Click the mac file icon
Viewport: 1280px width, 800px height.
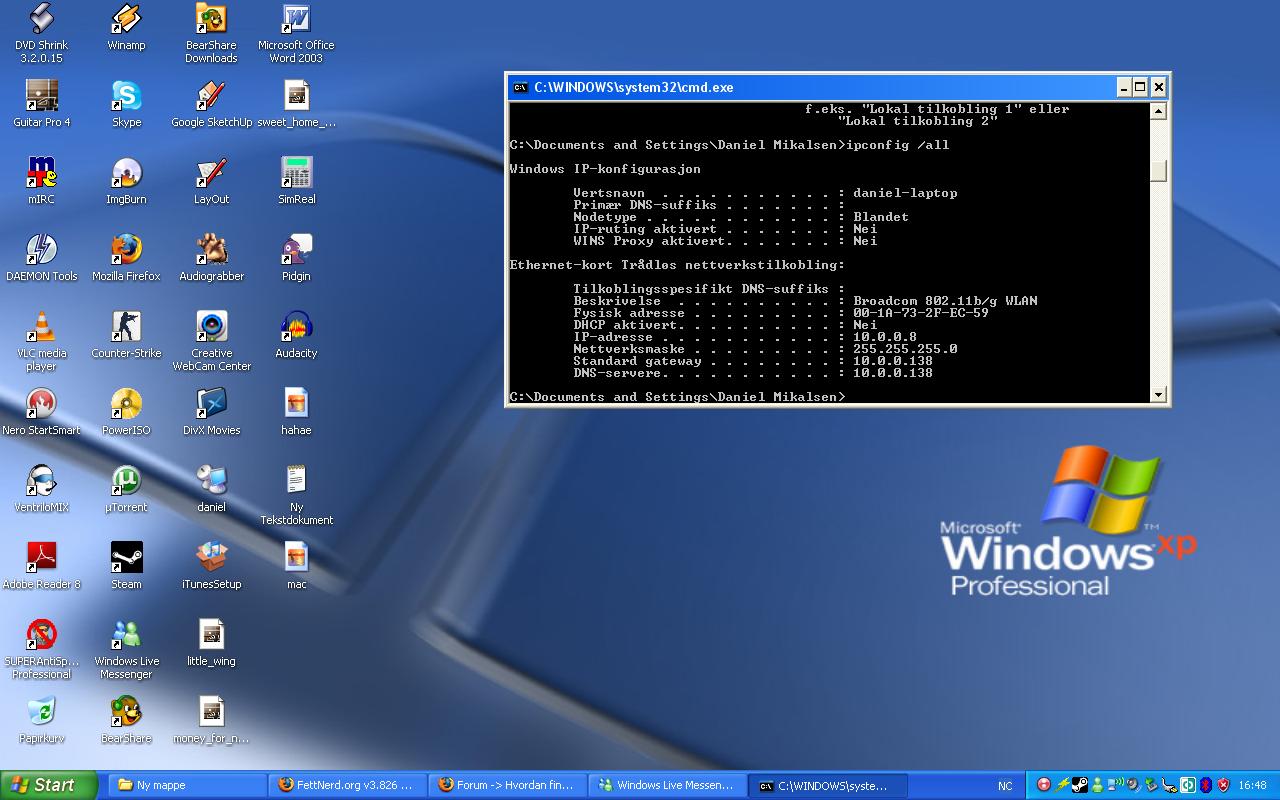tap(296, 566)
